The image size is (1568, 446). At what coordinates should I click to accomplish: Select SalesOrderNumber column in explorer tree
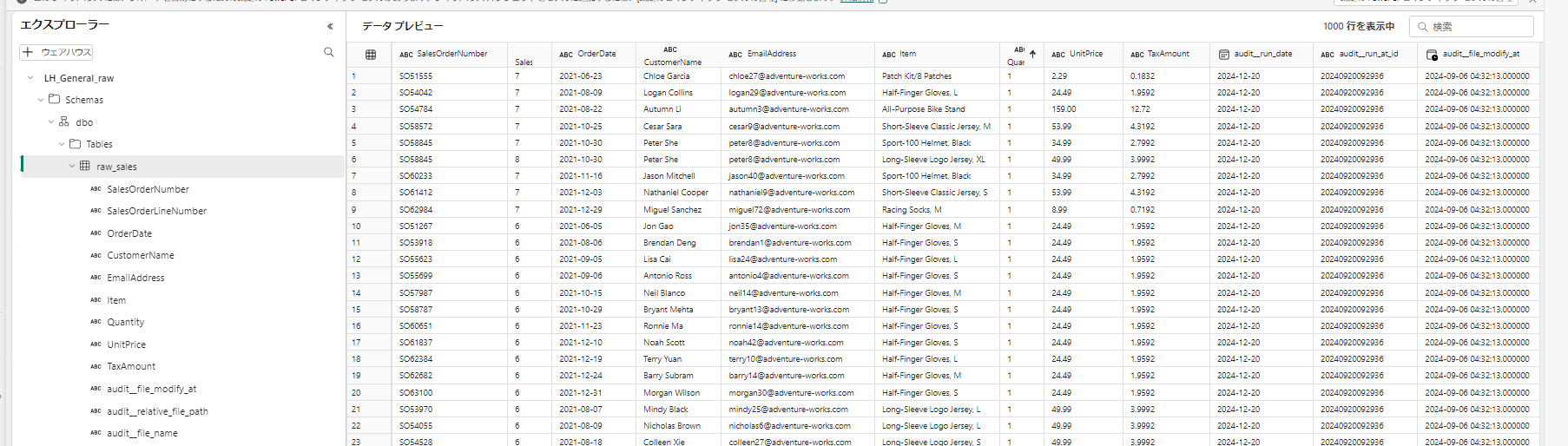tap(148, 189)
